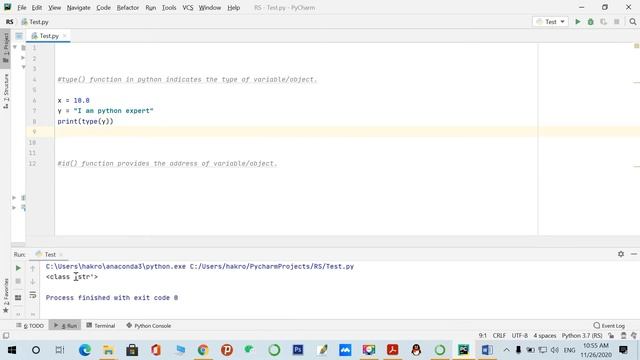Click code line print(type(y))
The width and height of the screenshot is (640, 360).
85,121
